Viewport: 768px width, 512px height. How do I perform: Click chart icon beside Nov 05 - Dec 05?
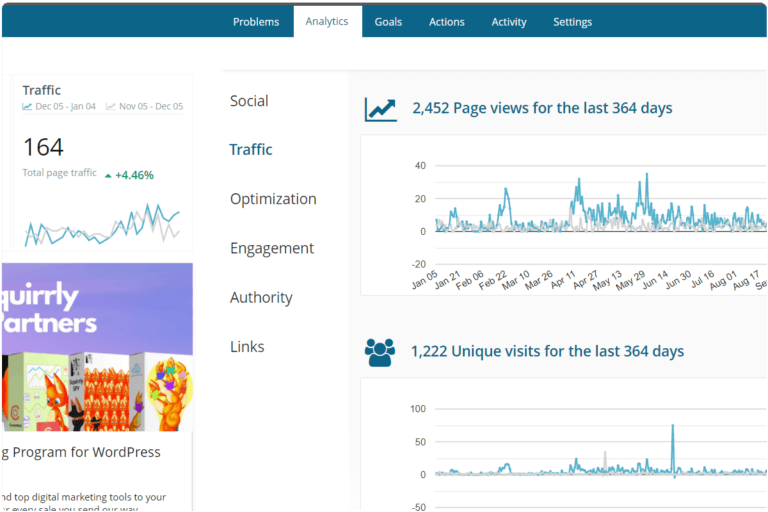pos(111,106)
